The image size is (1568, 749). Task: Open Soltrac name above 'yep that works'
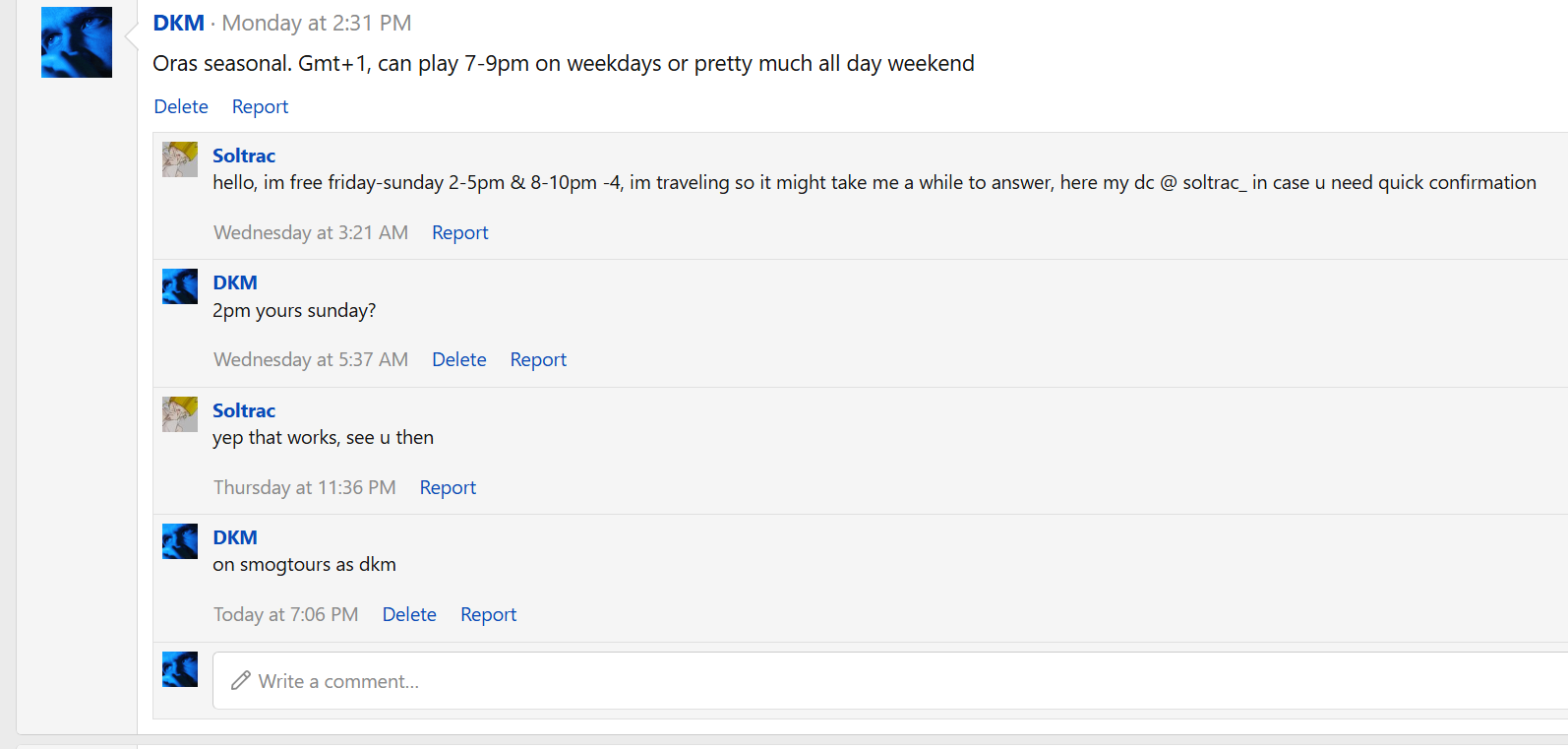point(244,410)
